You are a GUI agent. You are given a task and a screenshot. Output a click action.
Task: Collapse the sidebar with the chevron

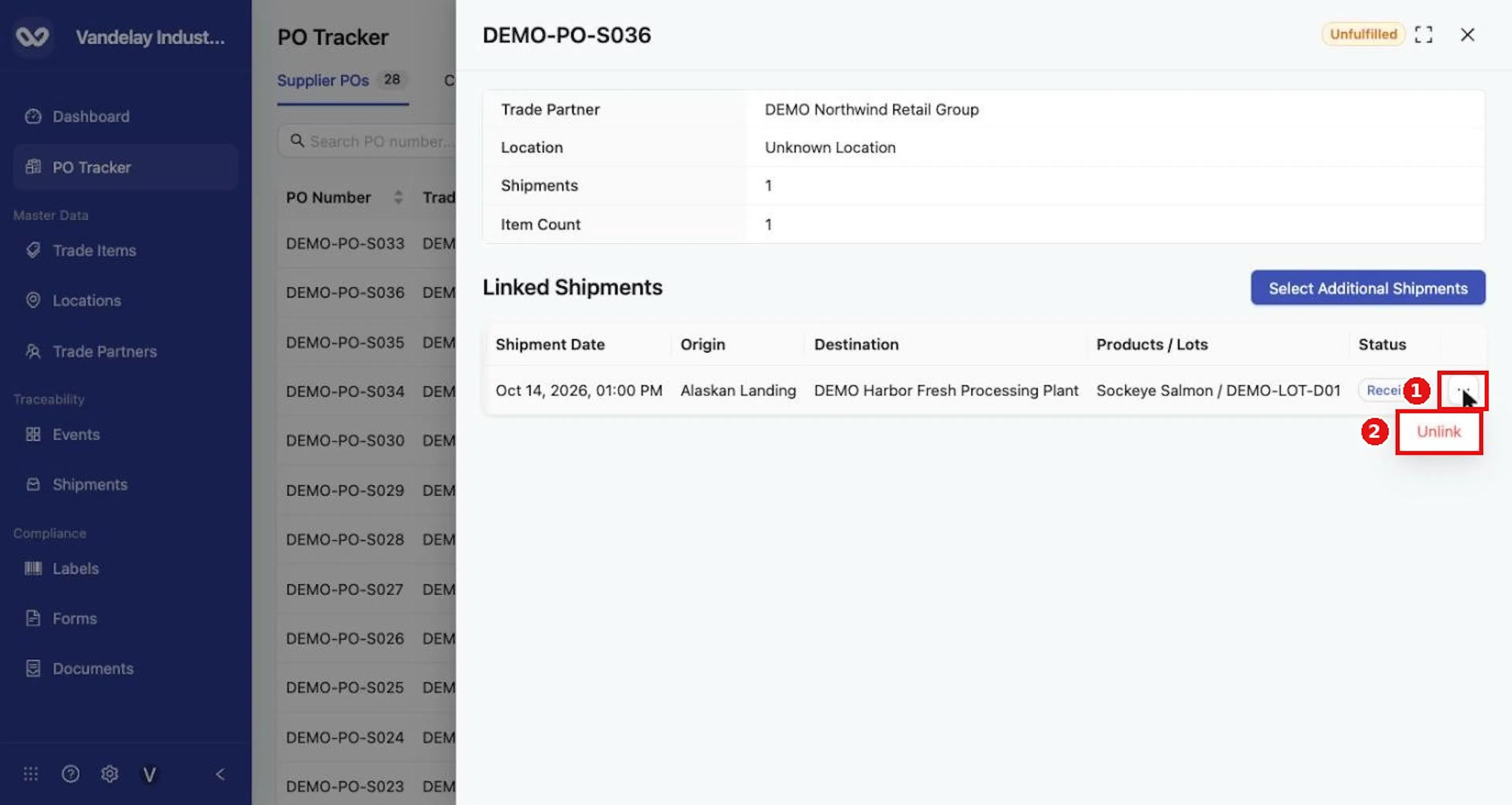220,774
